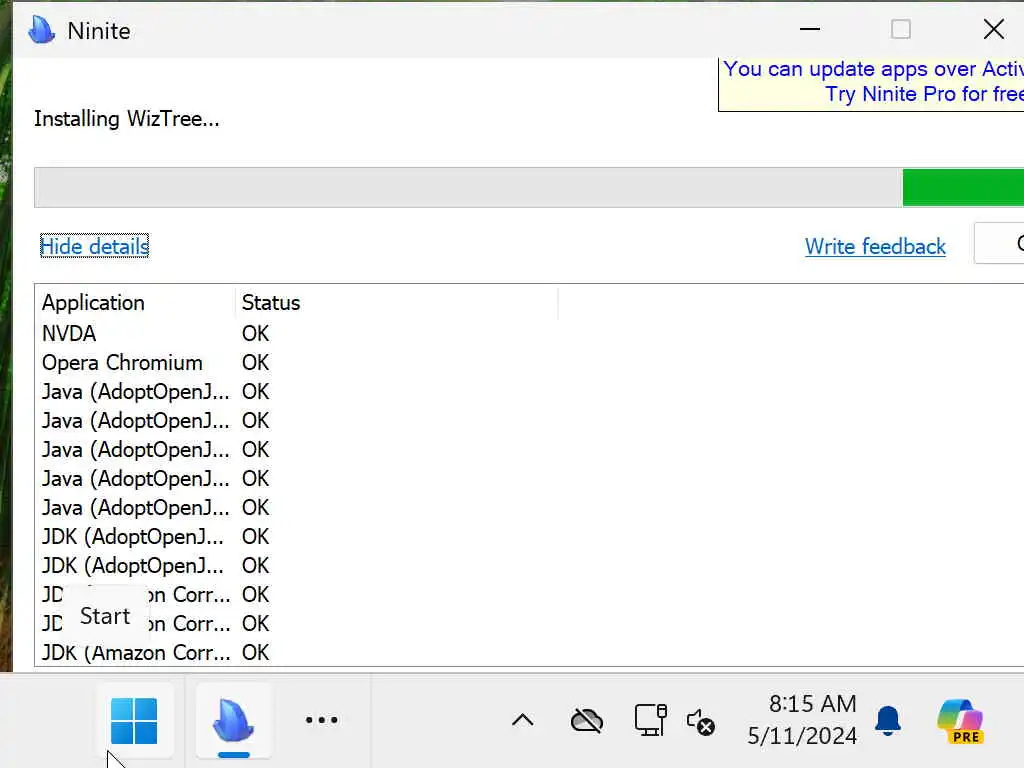Open the clock showing 8:15 AM
The height and width of the screenshot is (768, 1024).
[802, 720]
